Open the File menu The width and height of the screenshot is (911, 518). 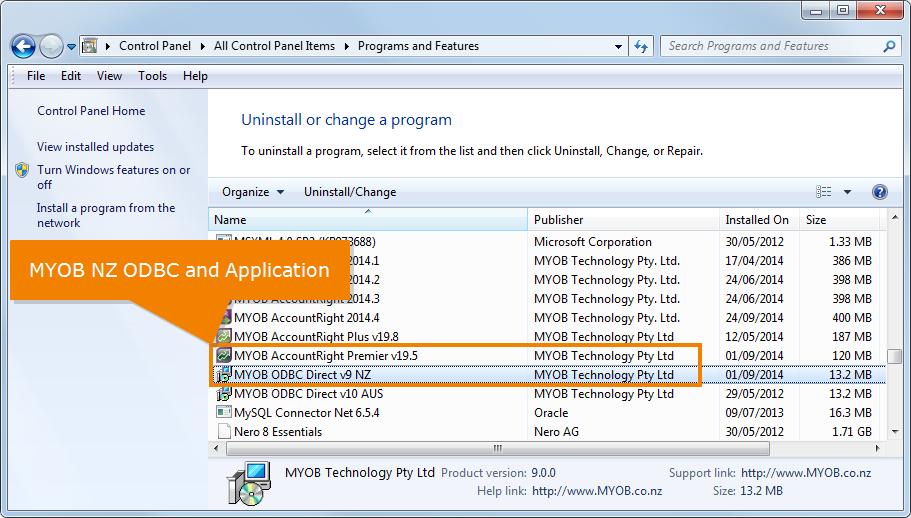tap(35, 76)
